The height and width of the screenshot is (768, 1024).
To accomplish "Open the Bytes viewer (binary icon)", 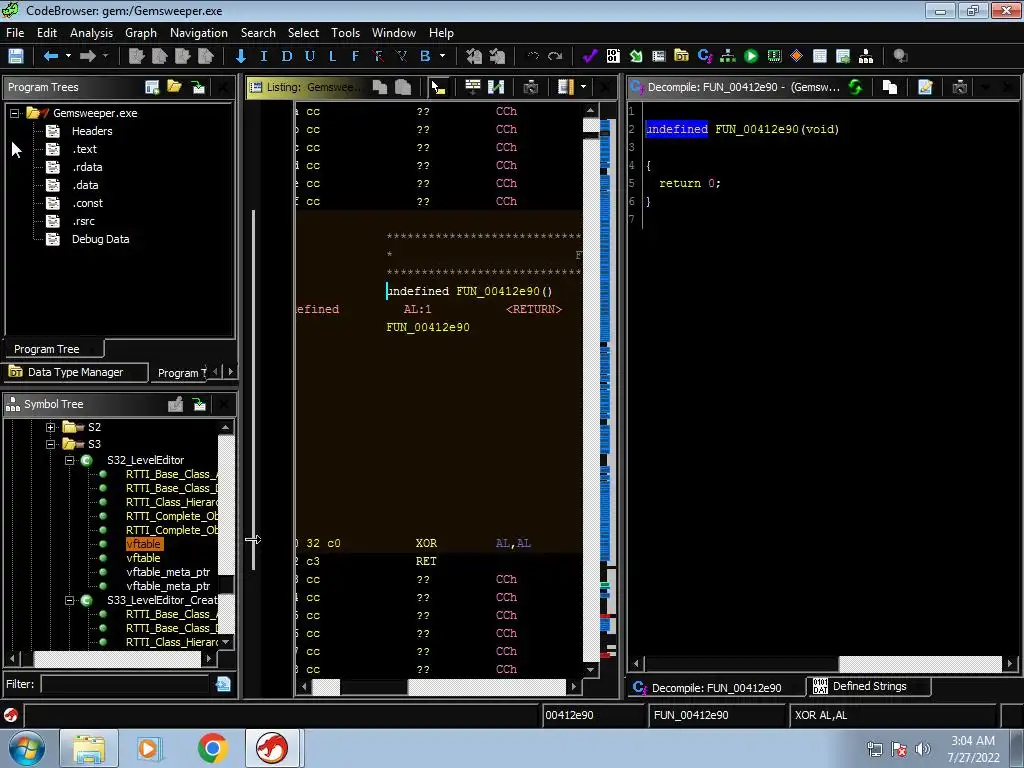I will coord(613,56).
